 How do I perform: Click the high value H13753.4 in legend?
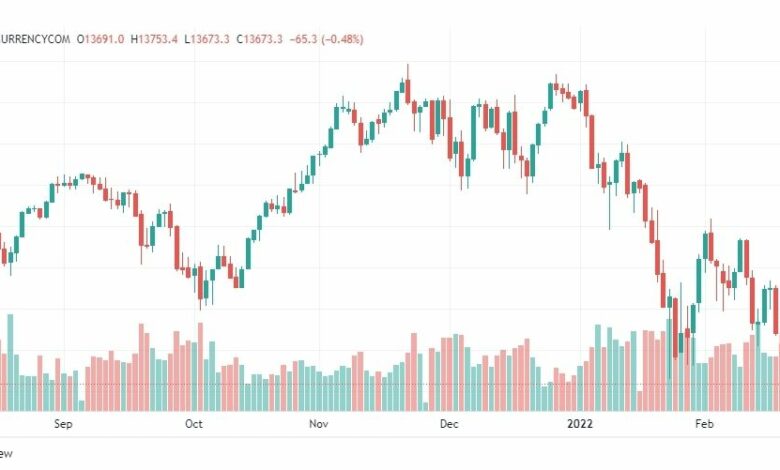tap(154, 39)
